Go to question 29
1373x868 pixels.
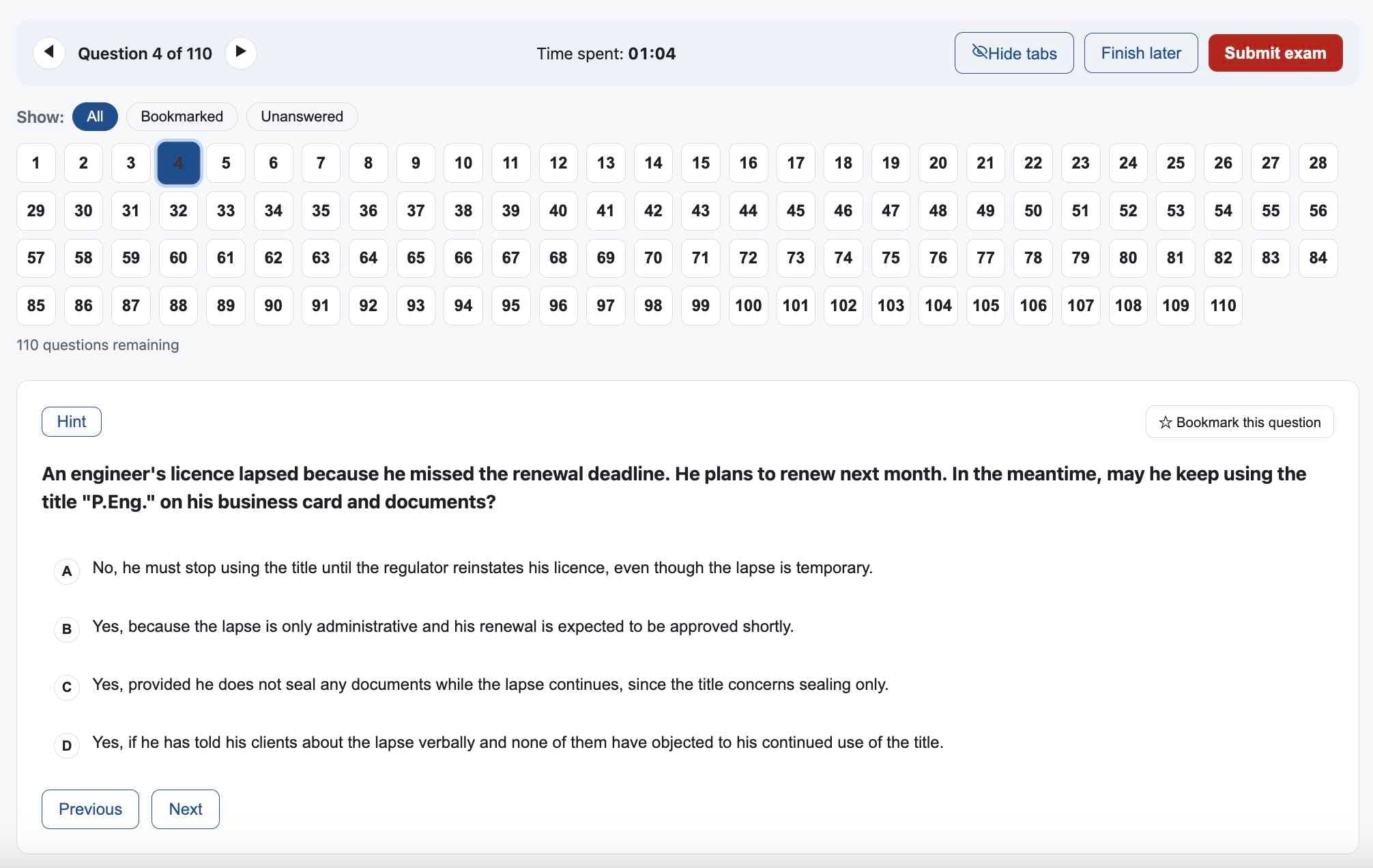[36, 211]
